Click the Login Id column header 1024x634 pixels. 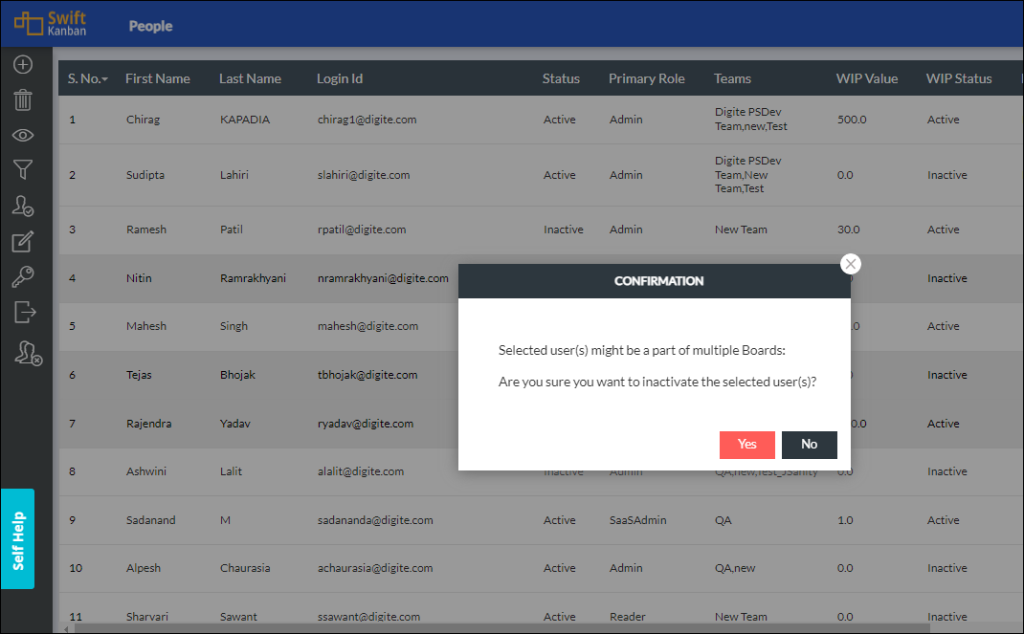point(340,78)
